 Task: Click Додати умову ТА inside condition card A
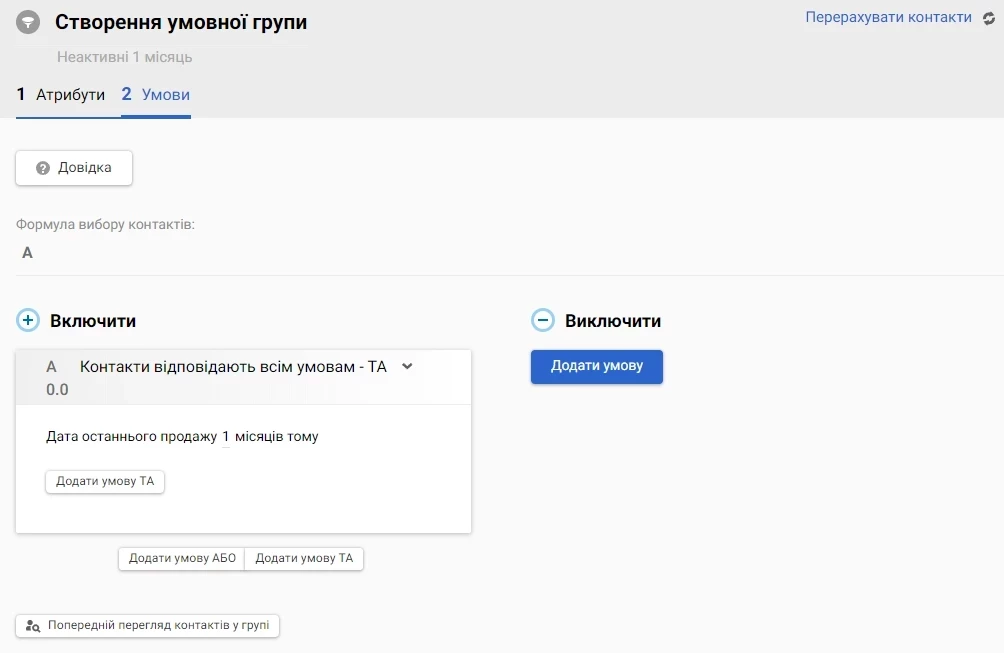[105, 481]
